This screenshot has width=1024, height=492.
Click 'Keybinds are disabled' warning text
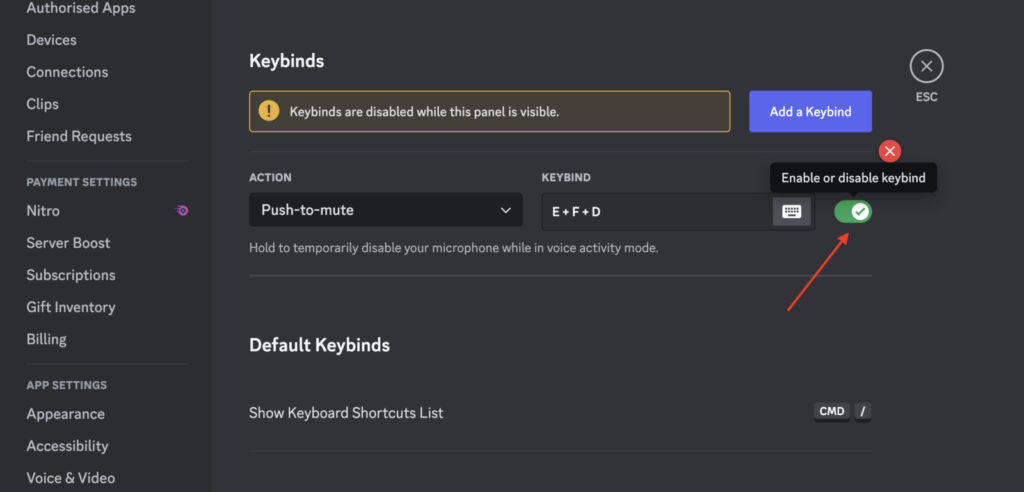[x=424, y=112]
